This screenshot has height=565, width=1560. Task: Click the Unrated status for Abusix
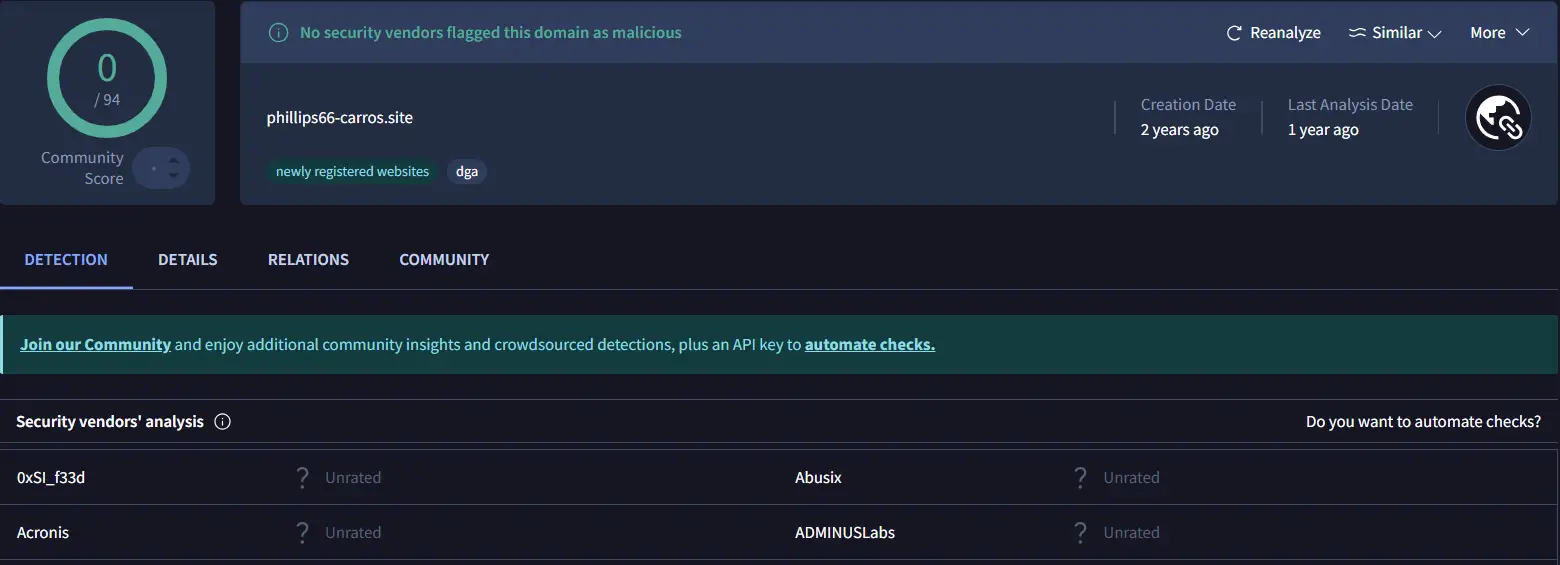click(x=1131, y=478)
